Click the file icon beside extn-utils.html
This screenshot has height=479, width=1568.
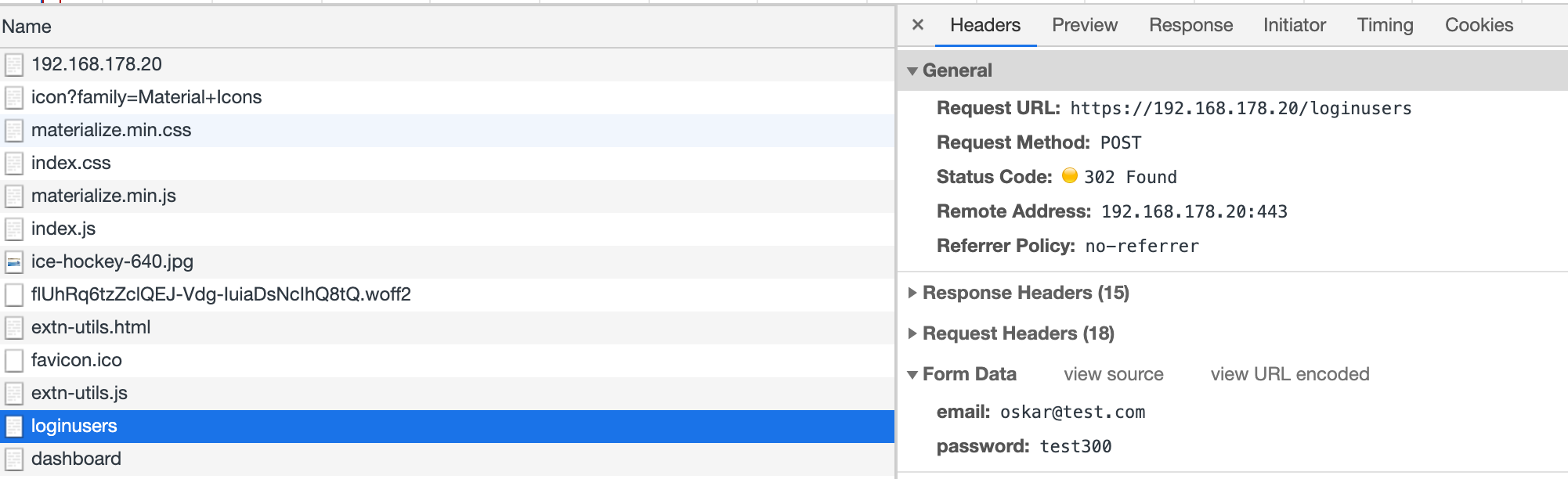(14, 327)
